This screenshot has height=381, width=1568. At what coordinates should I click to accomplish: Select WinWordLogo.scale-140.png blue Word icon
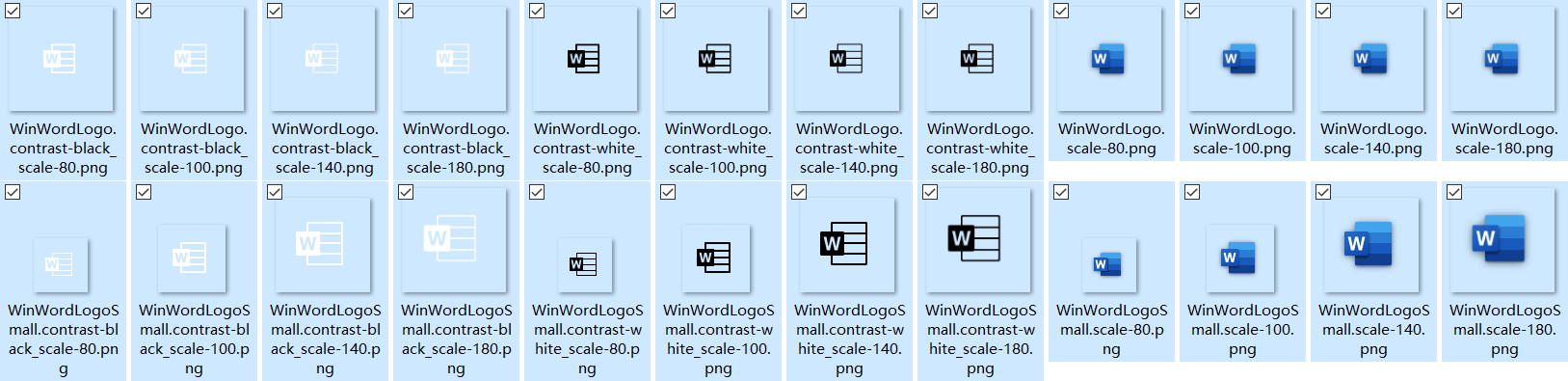pyautogui.click(x=1370, y=60)
